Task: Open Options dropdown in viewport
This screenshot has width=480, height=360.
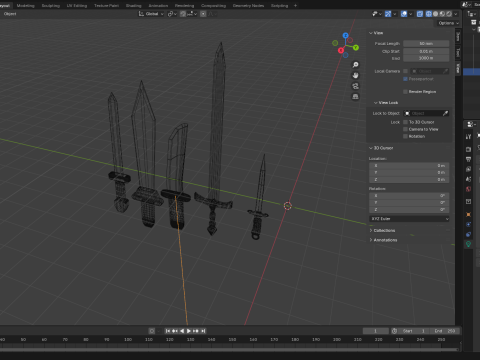Action: click(x=448, y=23)
